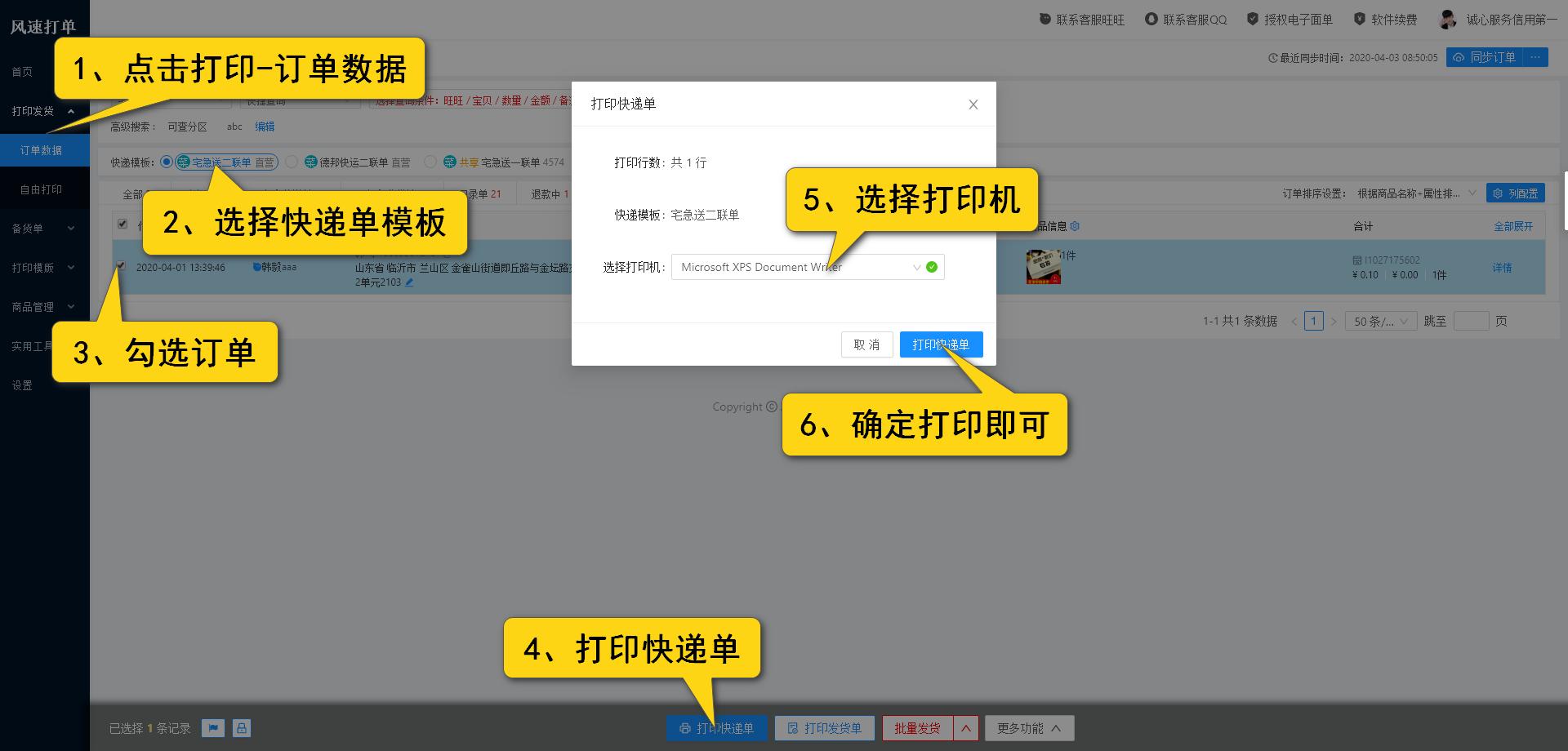Expand the 更多功能 menu

tap(1029, 727)
